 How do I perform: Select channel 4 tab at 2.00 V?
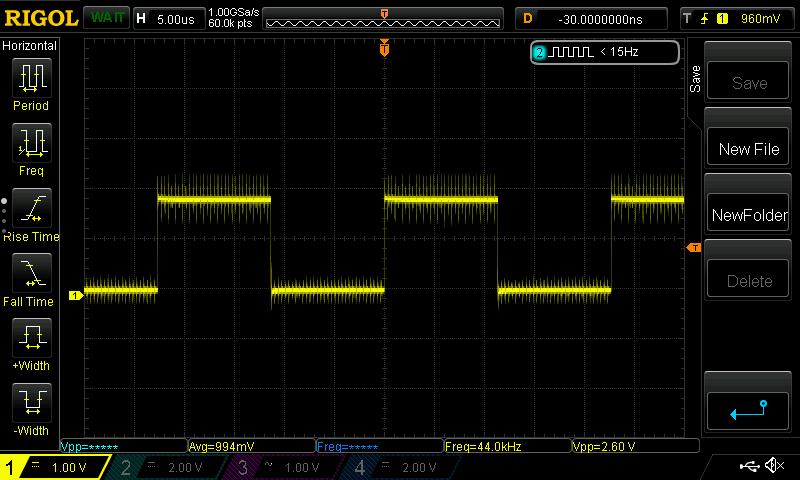pyautogui.click(x=401, y=467)
